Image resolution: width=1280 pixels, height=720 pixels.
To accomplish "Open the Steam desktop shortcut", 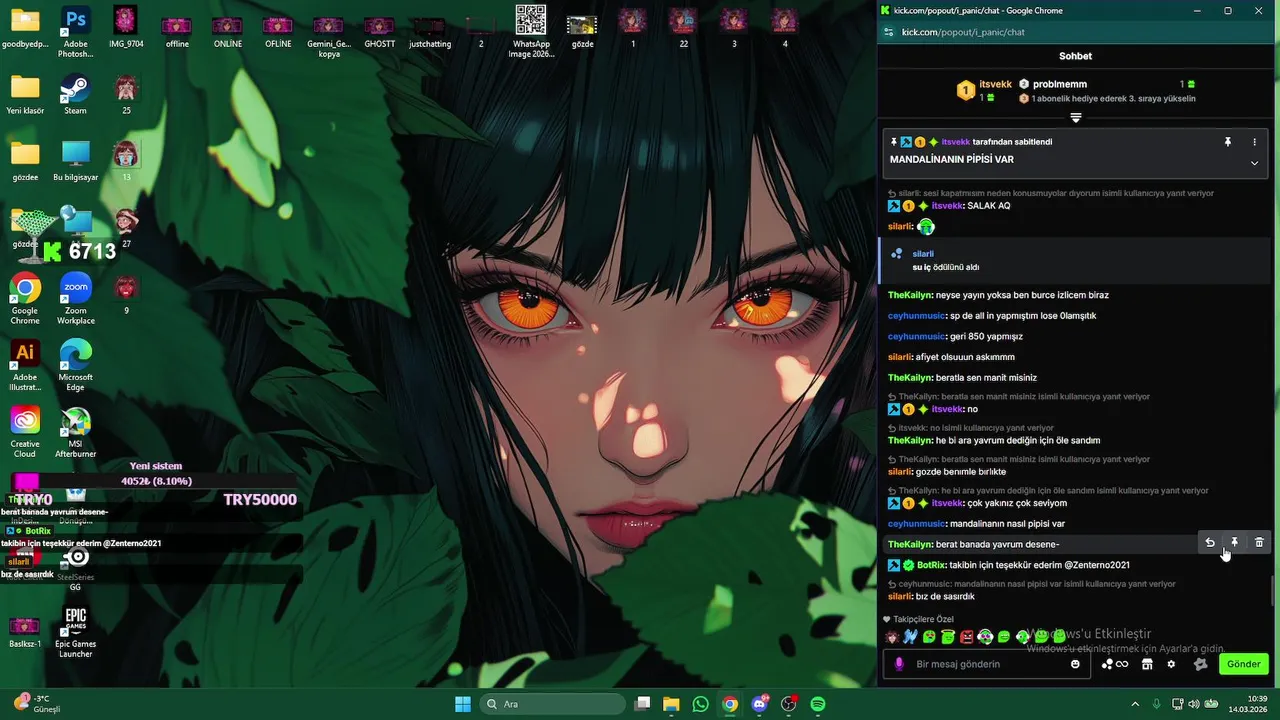I will click(x=75, y=95).
